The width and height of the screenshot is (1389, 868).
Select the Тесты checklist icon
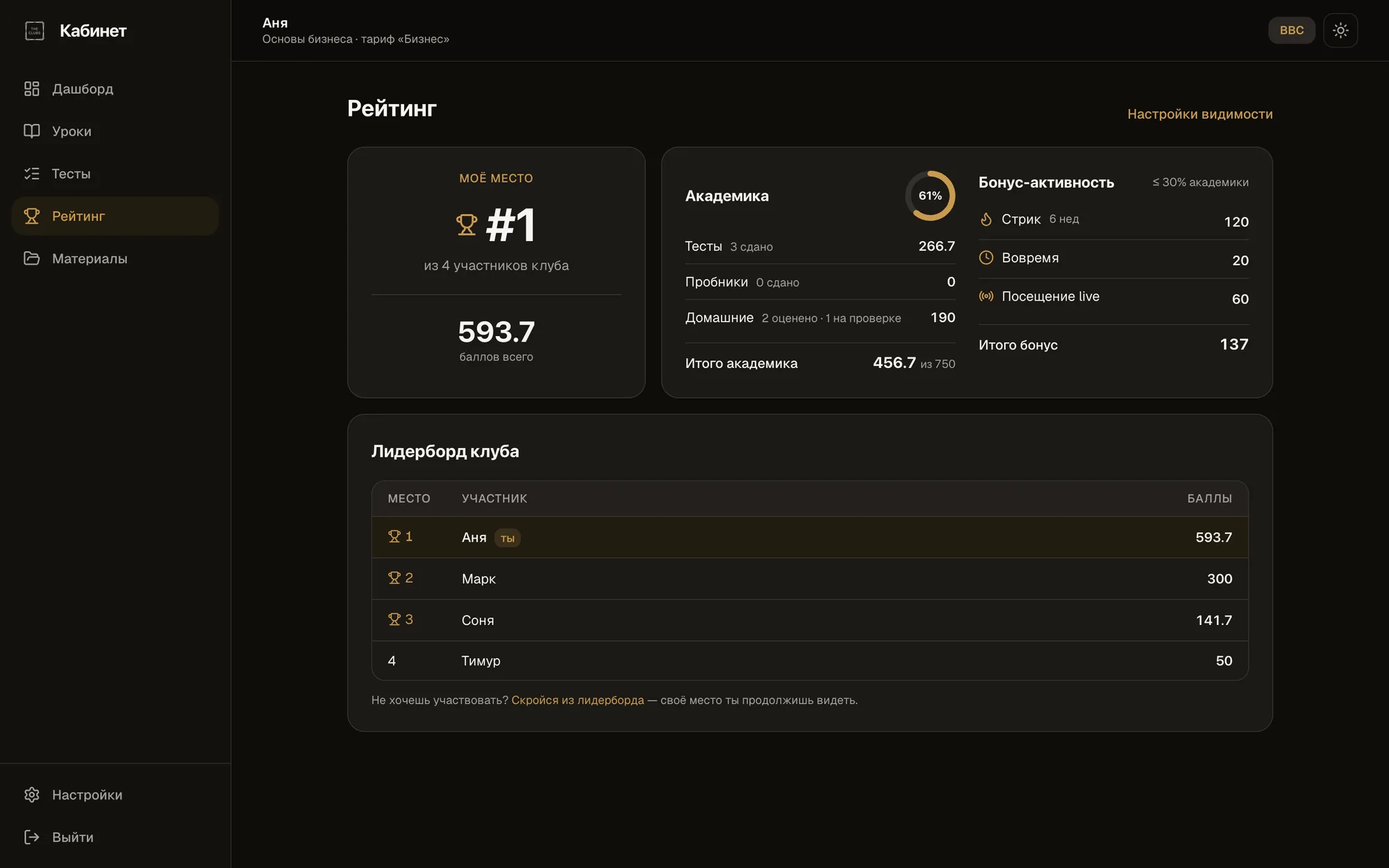tap(32, 174)
